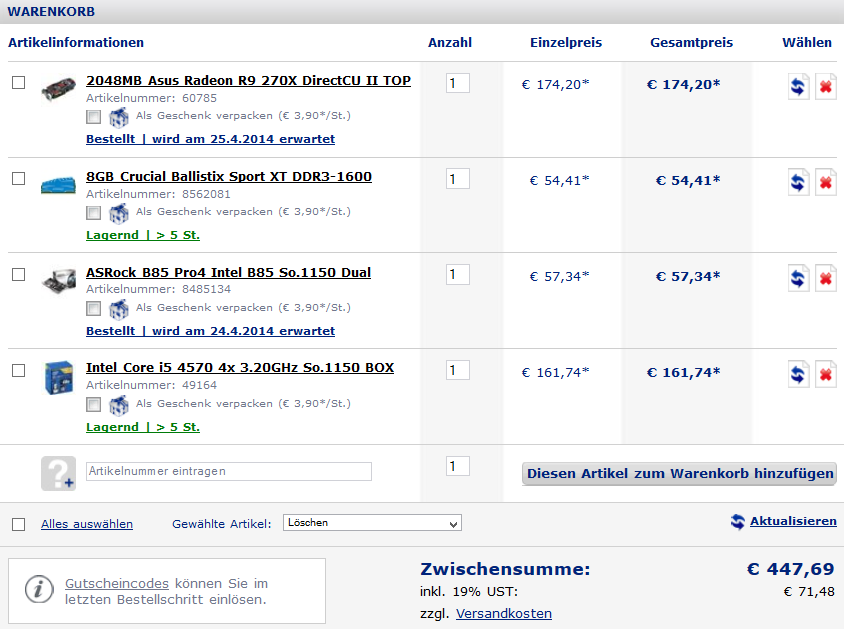This screenshot has height=629, width=844.
Task: Open the Crucial Ballistix RAM thumbnail
Action: pos(59,185)
